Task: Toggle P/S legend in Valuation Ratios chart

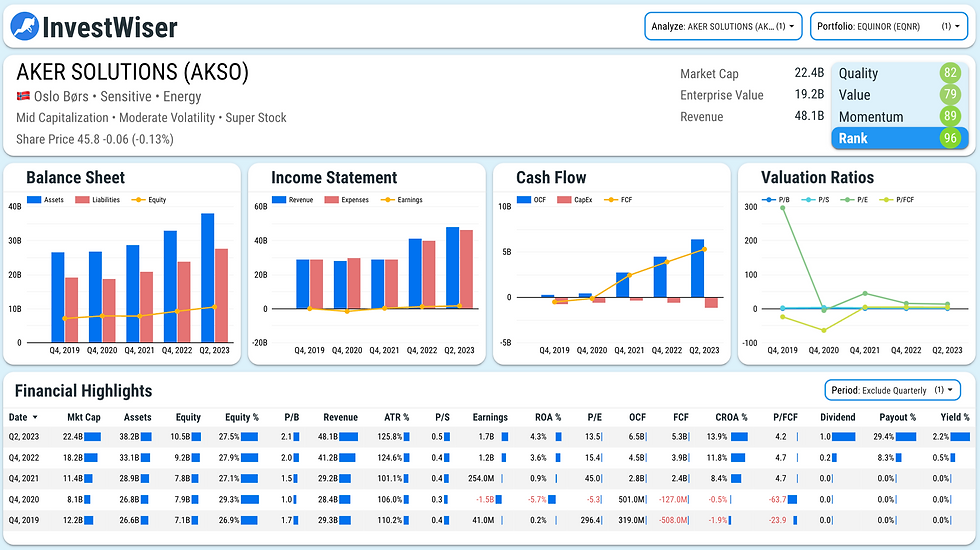Action: coord(816,200)
